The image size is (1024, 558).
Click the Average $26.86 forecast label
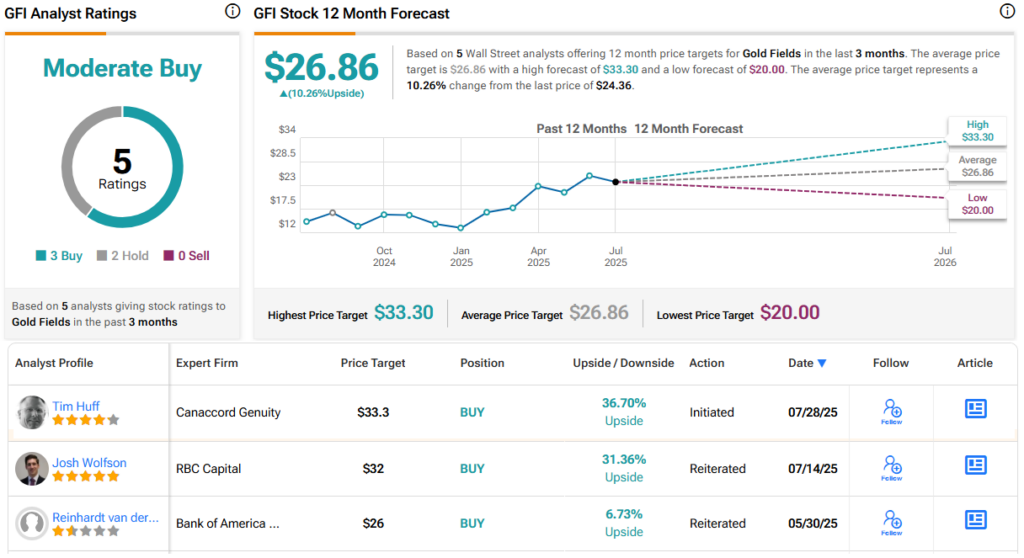(x=977, y=166)
